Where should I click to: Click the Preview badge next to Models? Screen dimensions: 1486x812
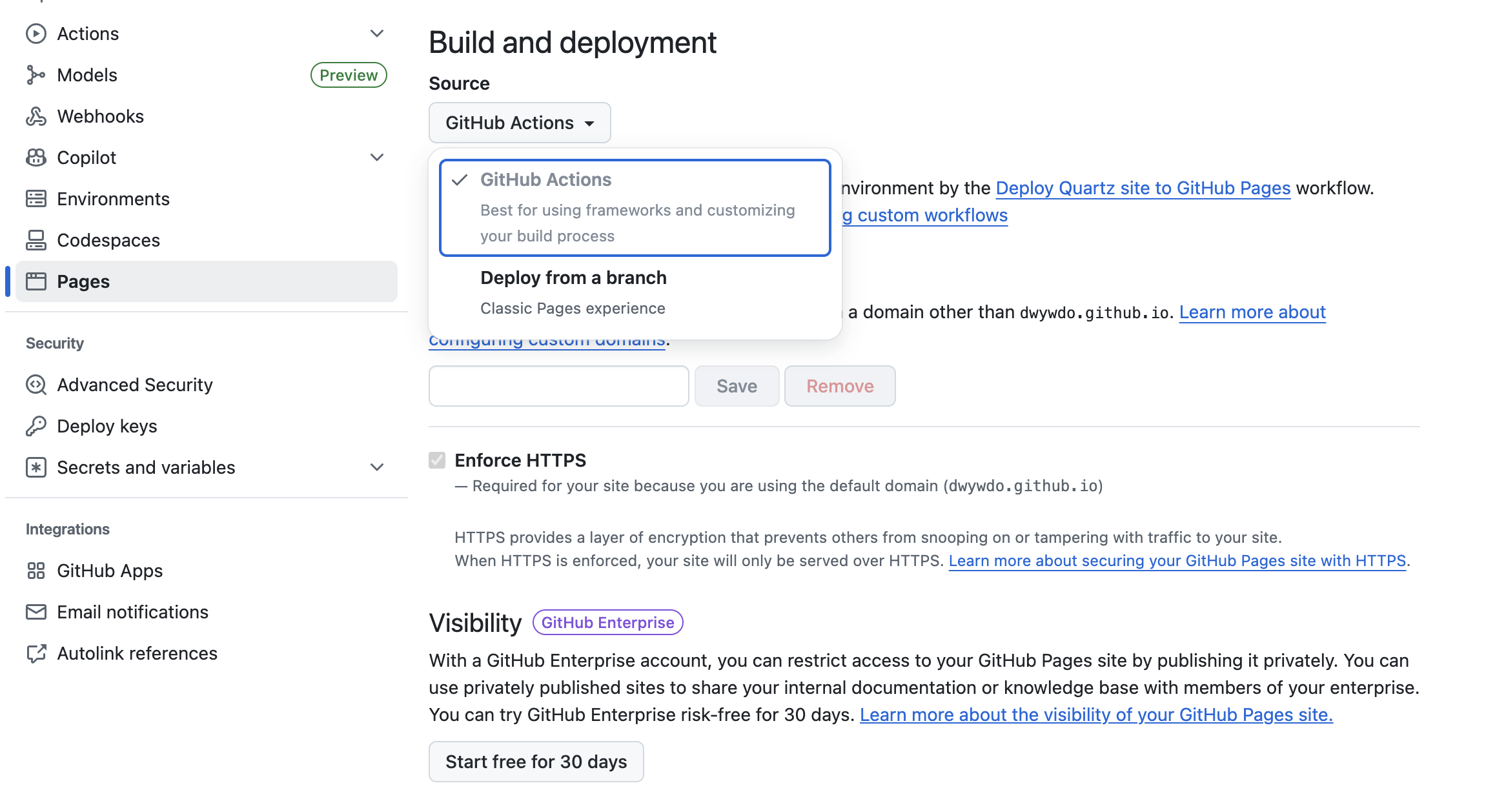[x=349, y=75]
